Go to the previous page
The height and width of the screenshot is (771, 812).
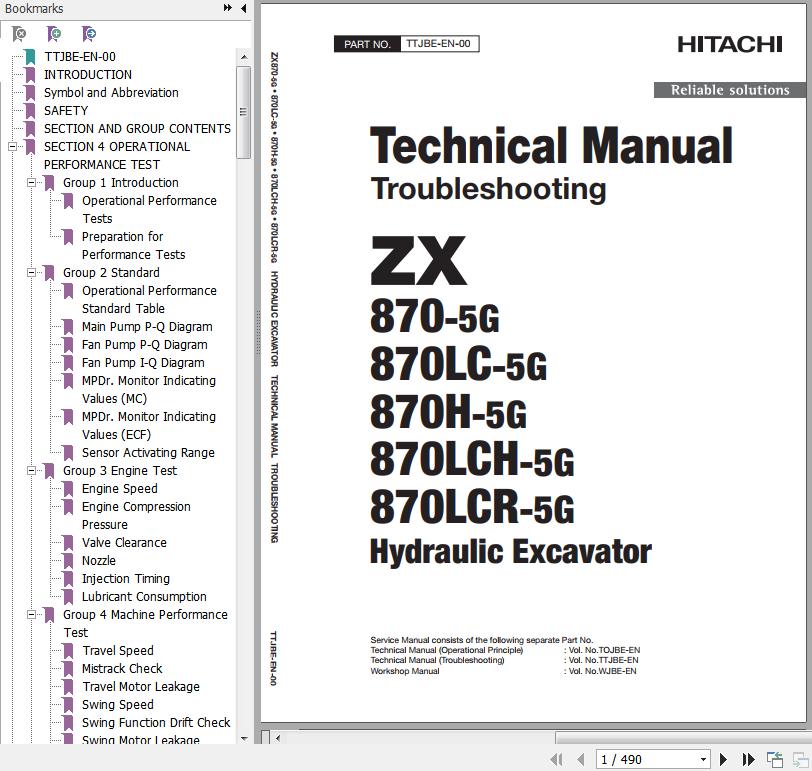581,760
